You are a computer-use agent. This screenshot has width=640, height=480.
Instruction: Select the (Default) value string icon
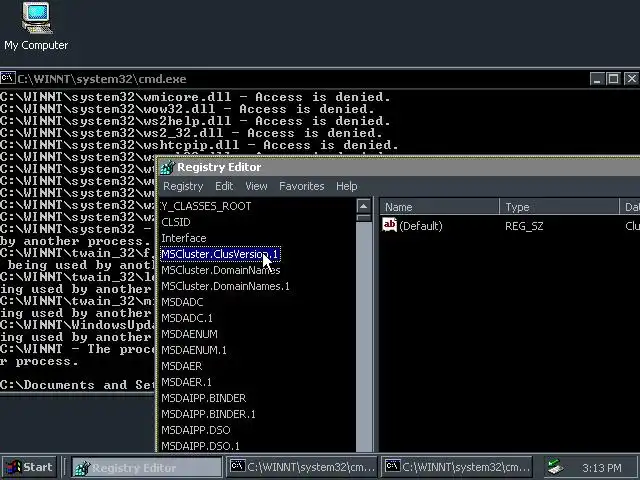pos(389,225)
